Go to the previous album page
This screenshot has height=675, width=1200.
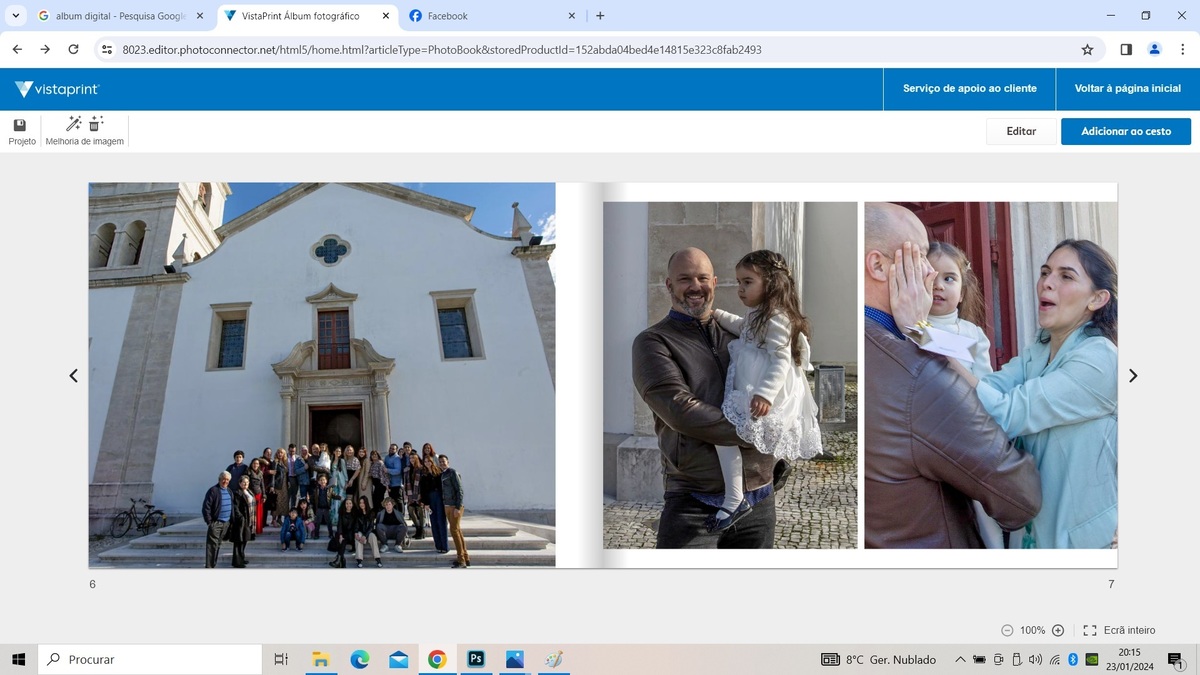73,376
